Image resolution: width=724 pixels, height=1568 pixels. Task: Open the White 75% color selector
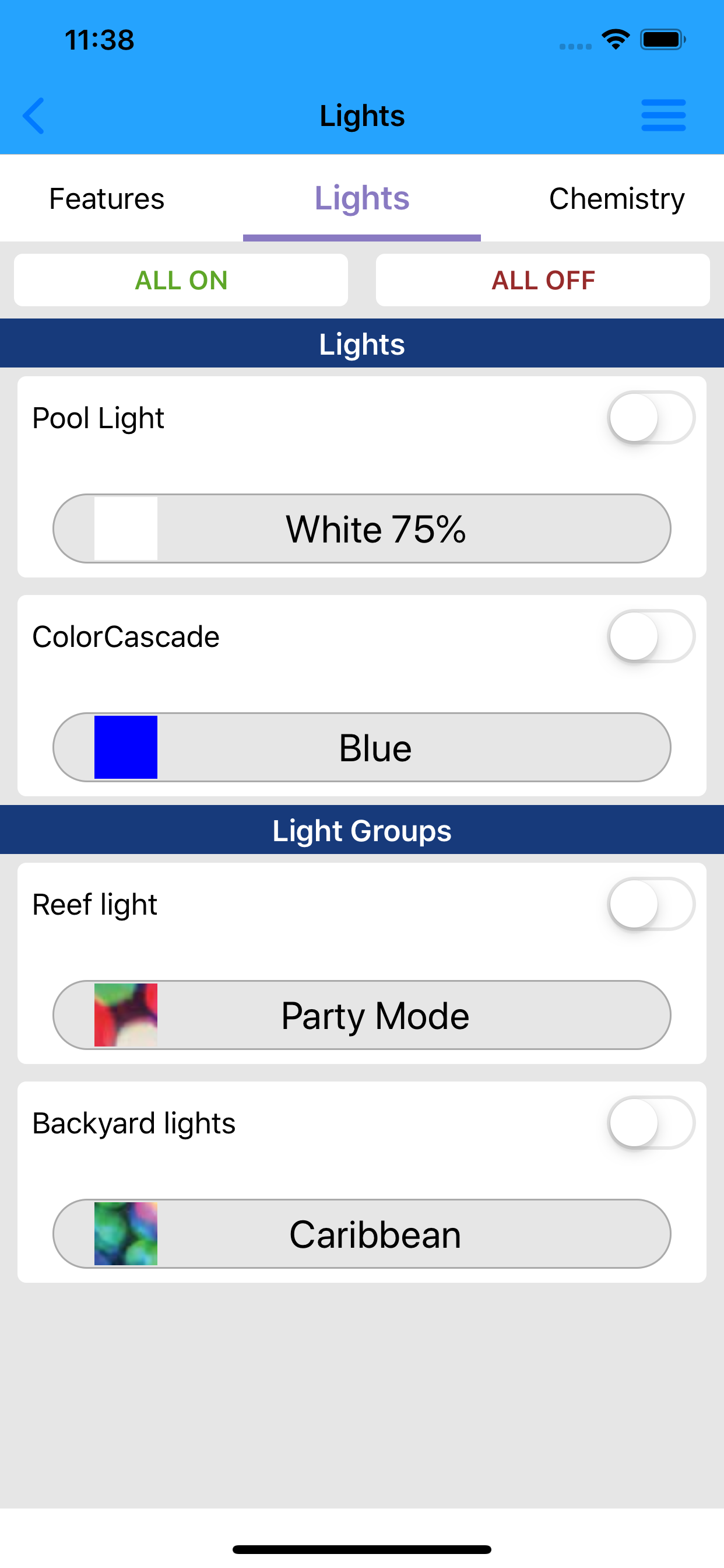(x=362, y=528)
